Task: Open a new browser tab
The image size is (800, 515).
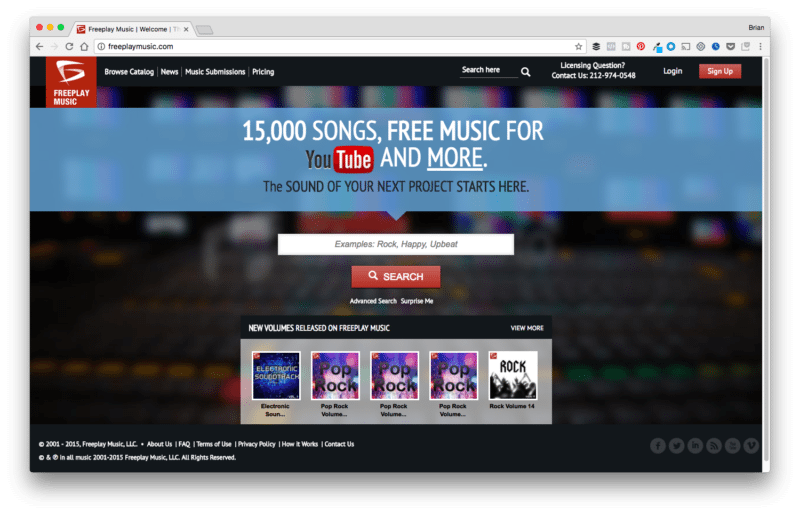Action: pos(205,30)
